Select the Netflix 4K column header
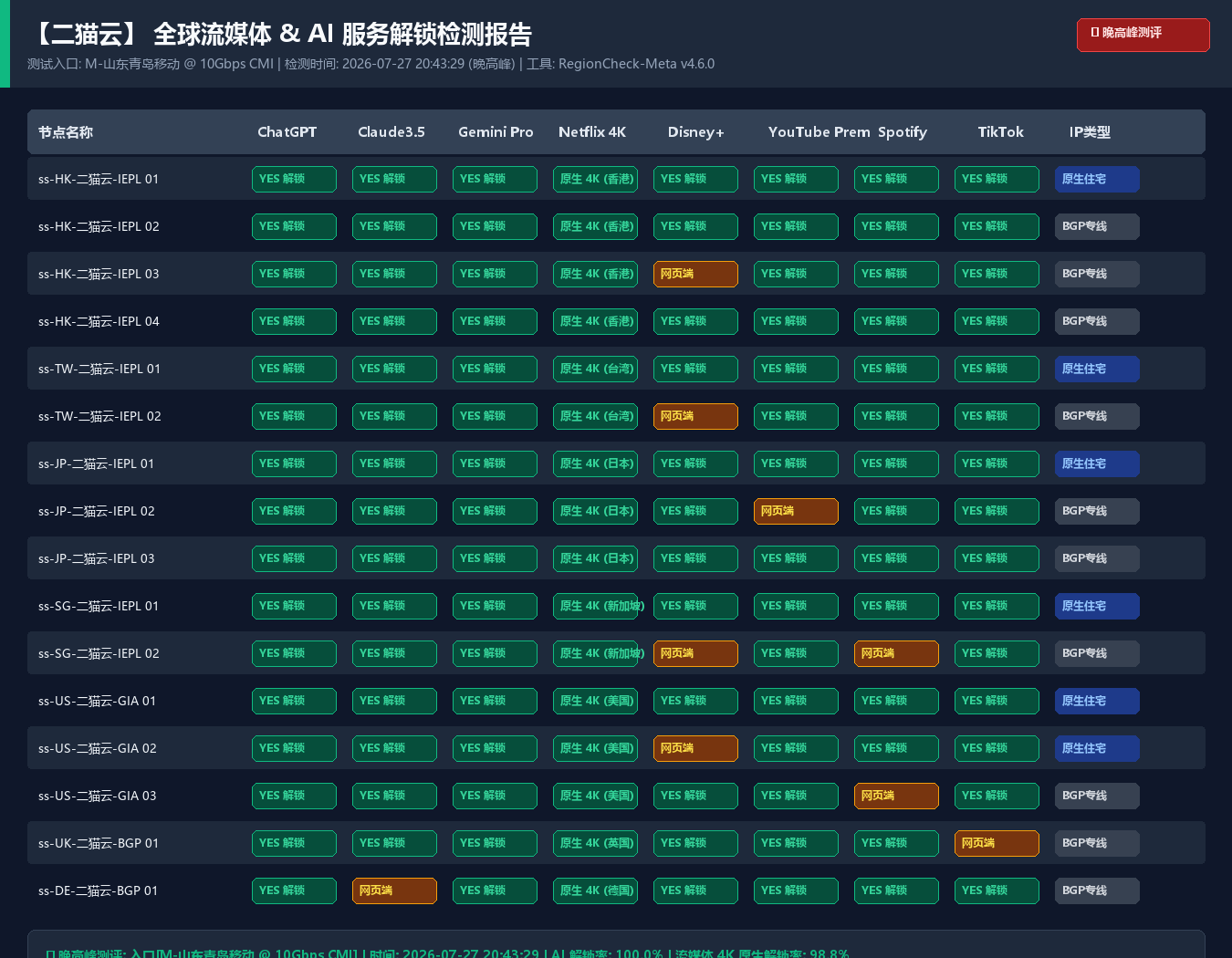The height and width of the screenshot is (958, 1232). [592, 132]
